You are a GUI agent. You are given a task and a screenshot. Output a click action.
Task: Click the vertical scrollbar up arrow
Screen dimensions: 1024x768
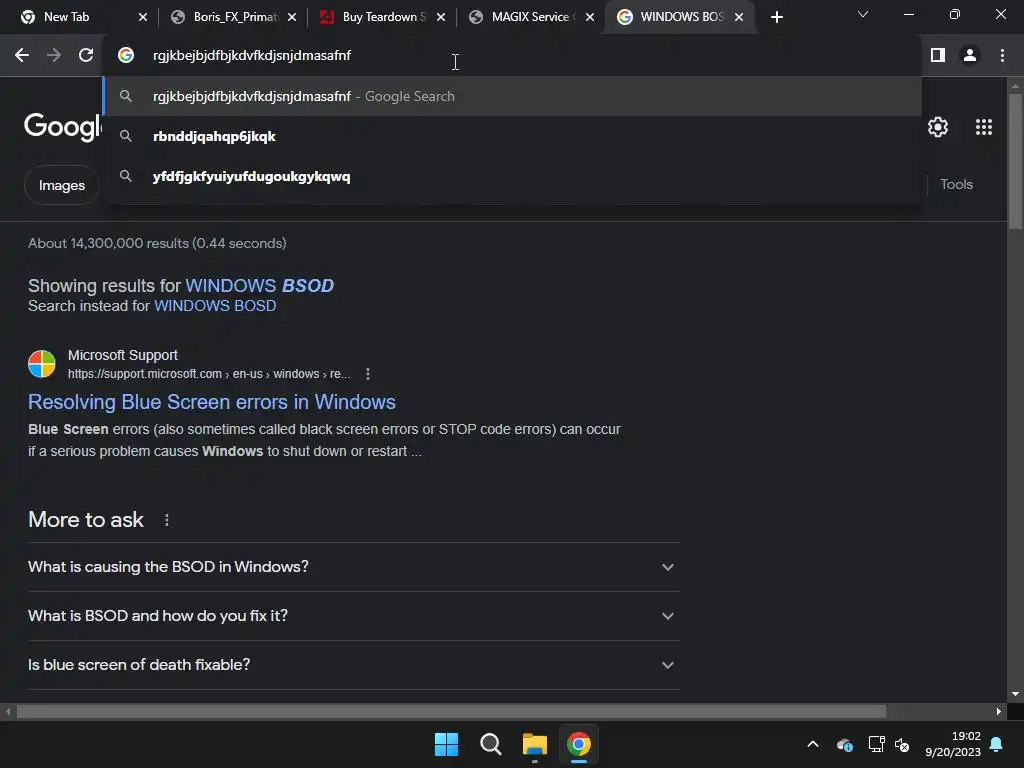click(x=1015, y=86)
